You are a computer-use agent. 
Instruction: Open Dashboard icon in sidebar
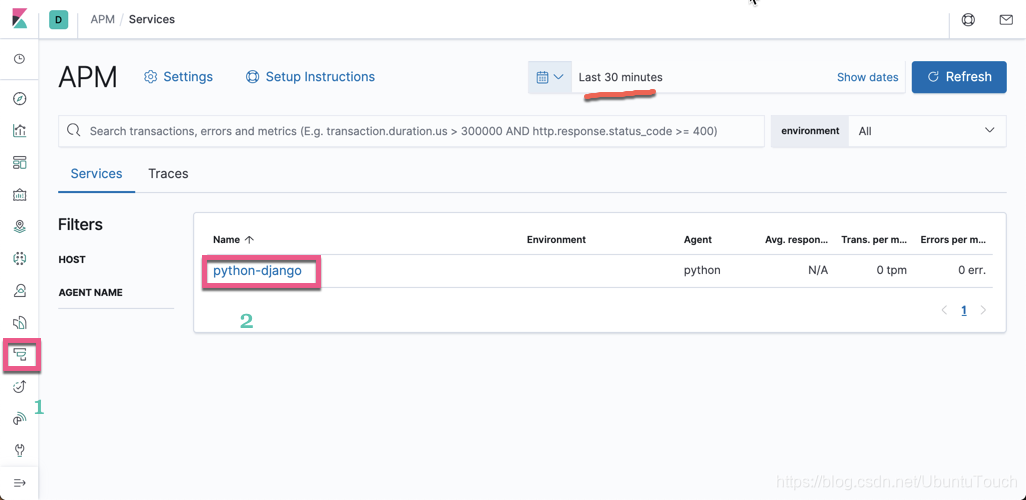pyautogui.click(x=20, y=162)
